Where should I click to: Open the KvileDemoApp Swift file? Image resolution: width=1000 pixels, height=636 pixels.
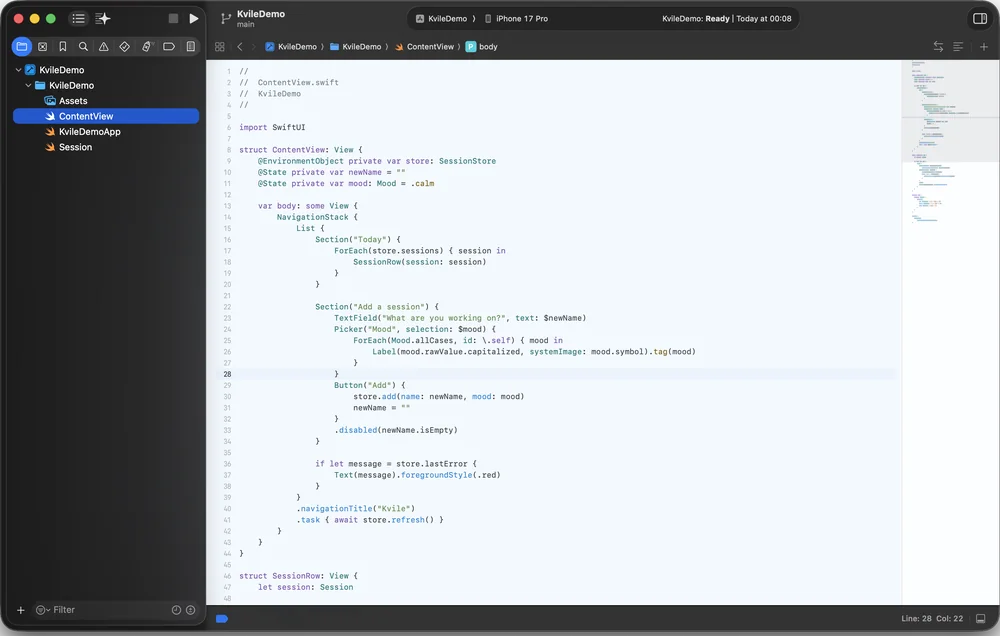point(89,131)
